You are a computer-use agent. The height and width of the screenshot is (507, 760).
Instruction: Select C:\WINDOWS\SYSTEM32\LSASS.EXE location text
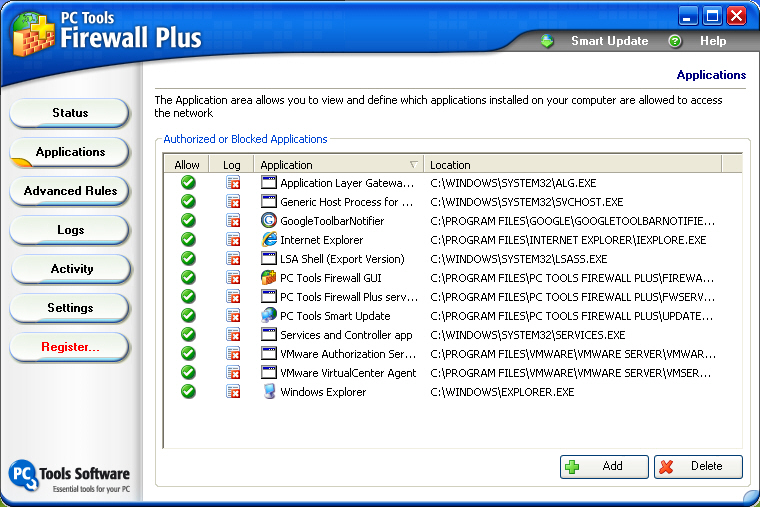click(x=519, y=259)
